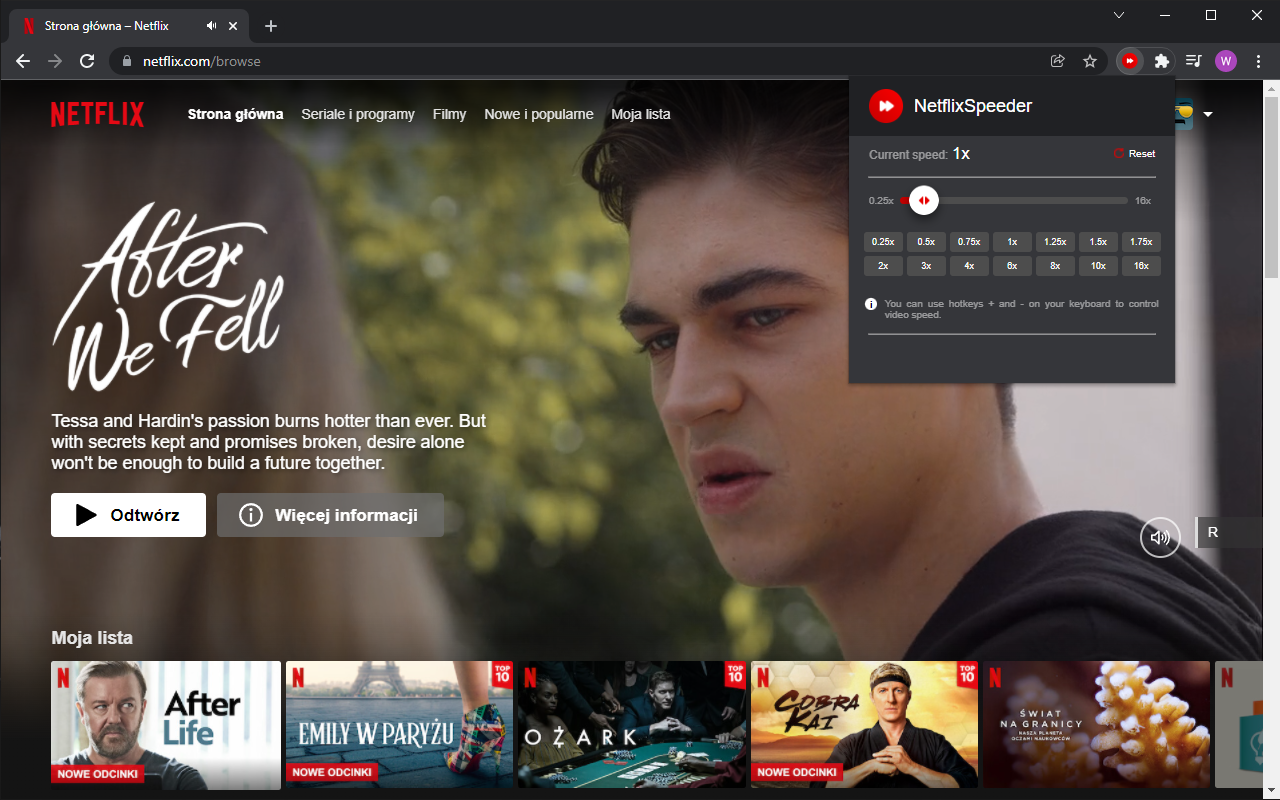Image resolution: width=1280 pixels, height=800 pixels.
Task: Click the After We Fell title logo
Action: [x=167, y=298]
